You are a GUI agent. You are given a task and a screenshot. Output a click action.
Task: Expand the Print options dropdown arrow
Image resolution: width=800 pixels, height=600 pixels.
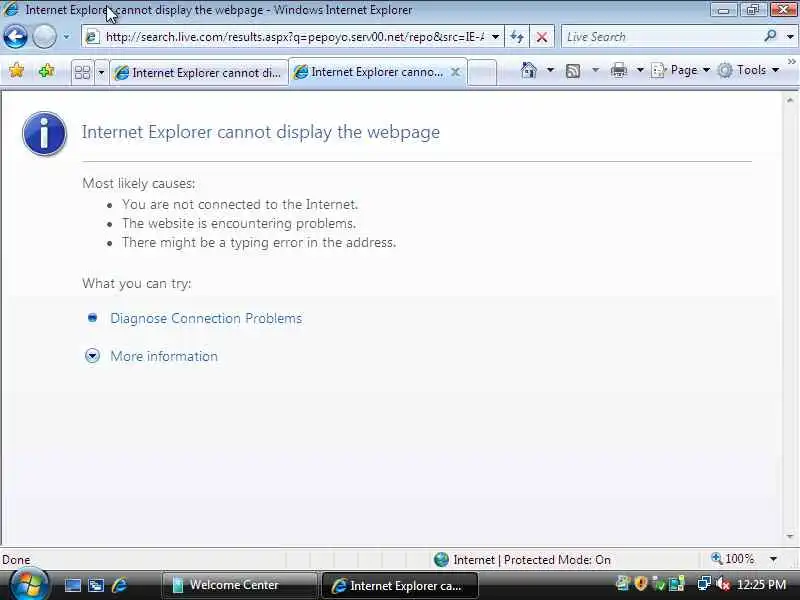tap(640, 70)
